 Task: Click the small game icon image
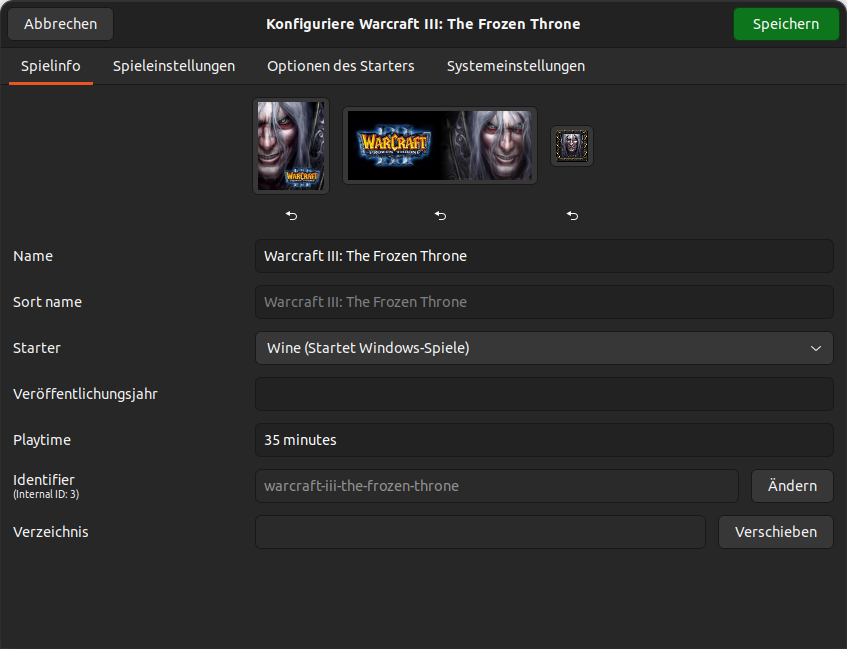(572, 146)
